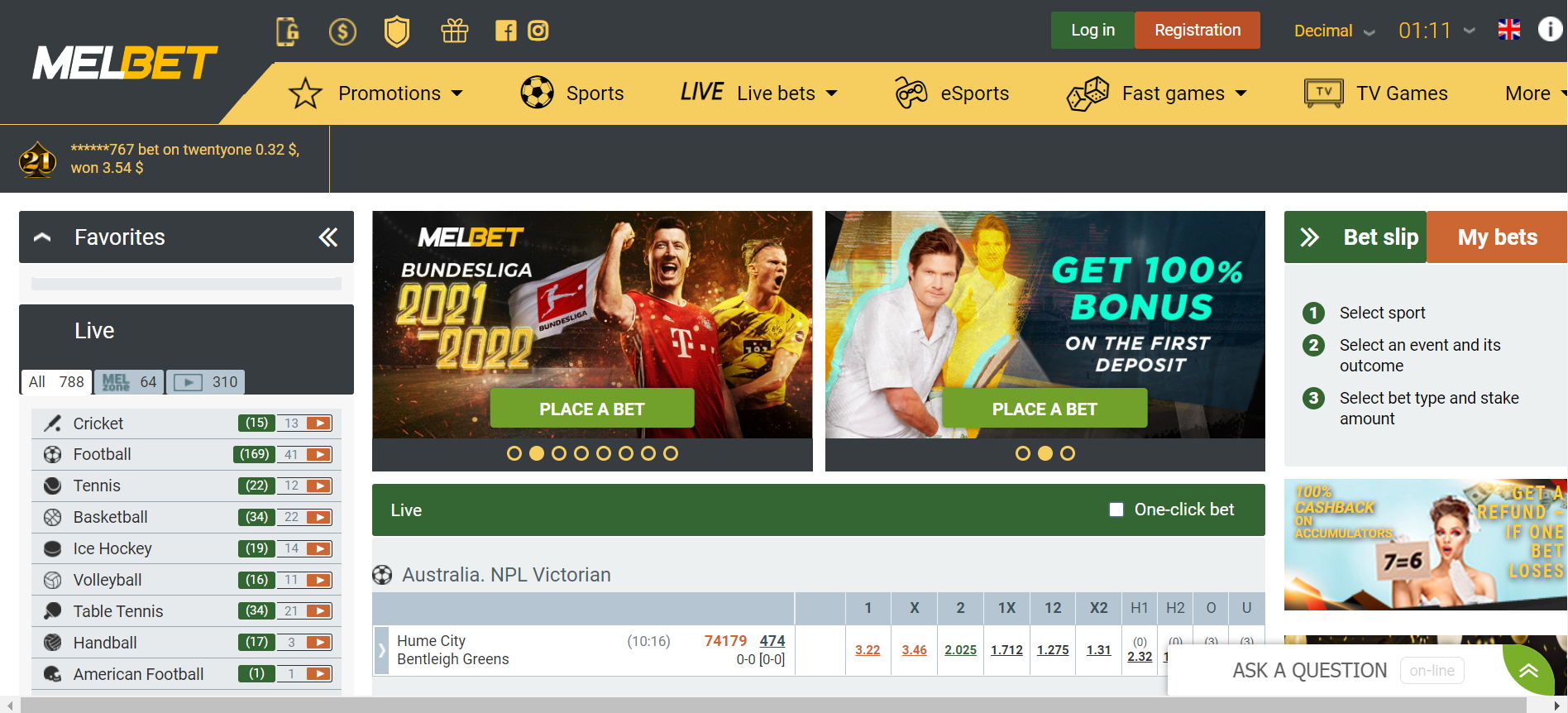
Task: Open the Fast games dropdown
Action: coord(1157,93)
